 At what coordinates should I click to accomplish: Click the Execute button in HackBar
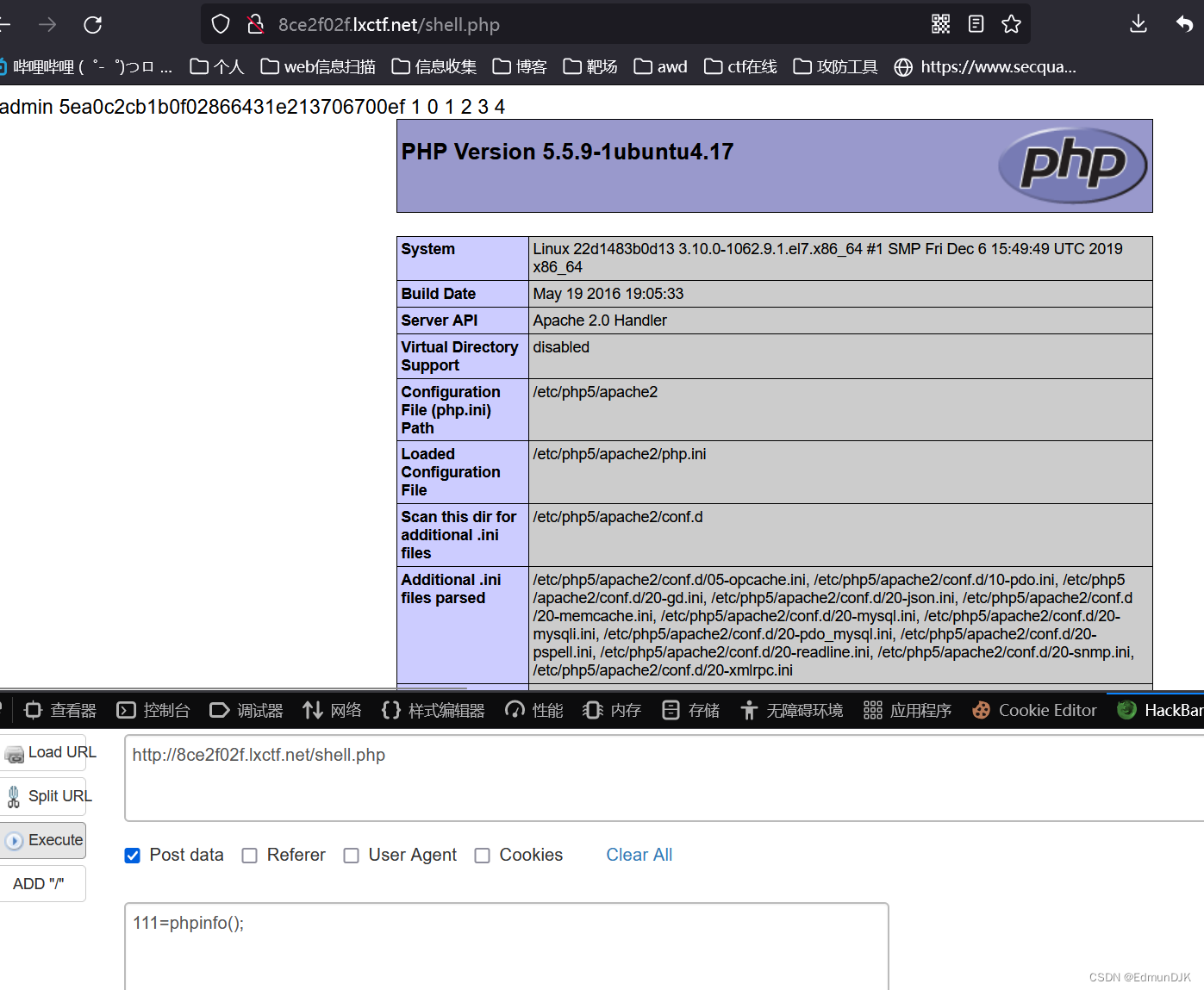[41, 839]
